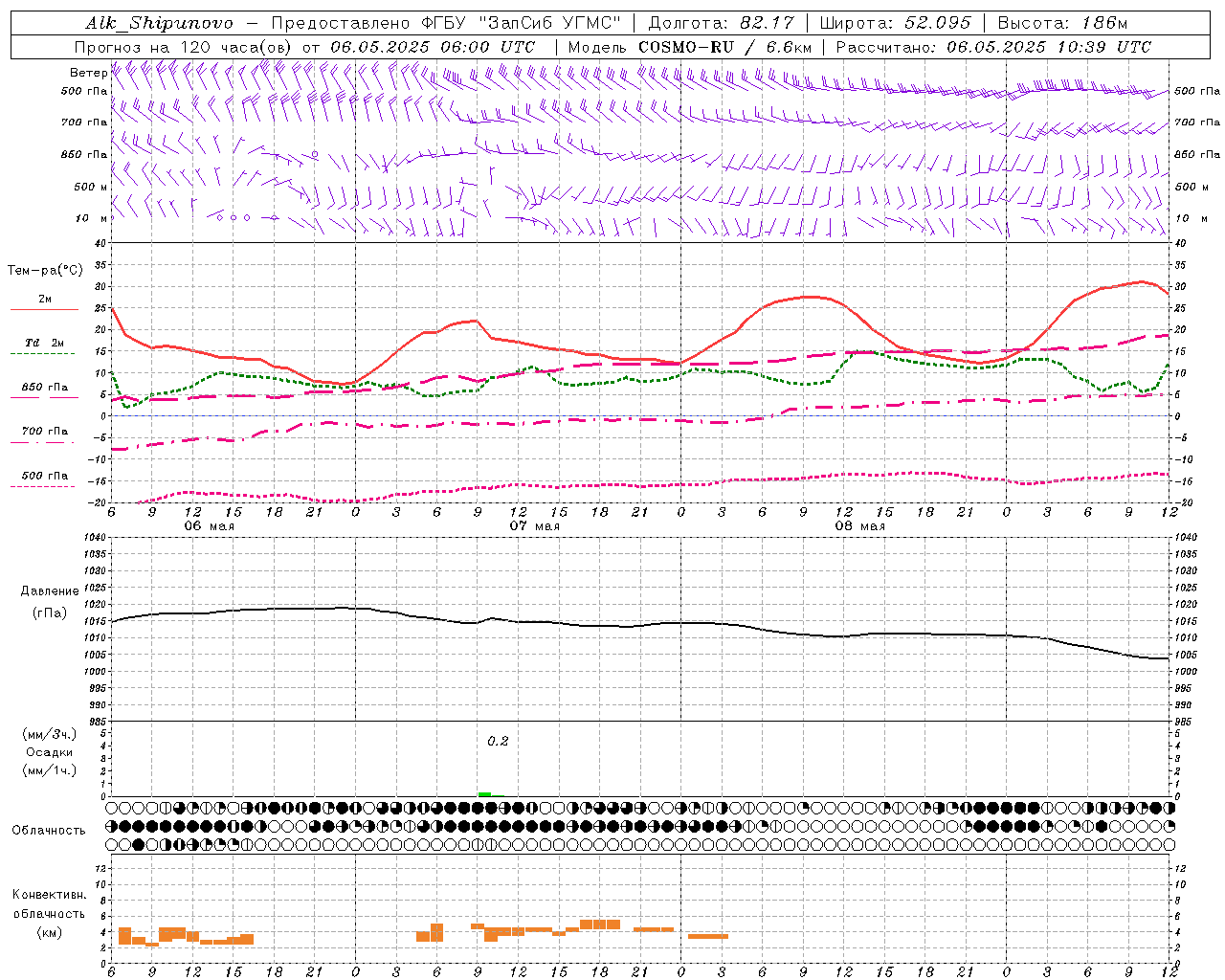Image resolution: width=1225 pixels, height=980 pixels.
Task: Click the 0.2 precipitation amount value
Action: pos(498,741)
